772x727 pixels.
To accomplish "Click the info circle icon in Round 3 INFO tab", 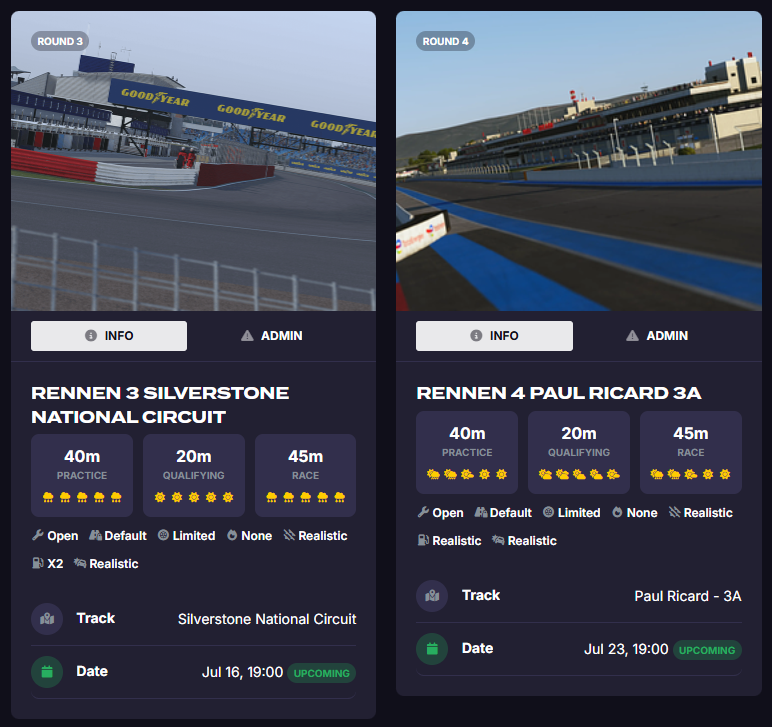I will pyautogui.click(x=91, y=336).
